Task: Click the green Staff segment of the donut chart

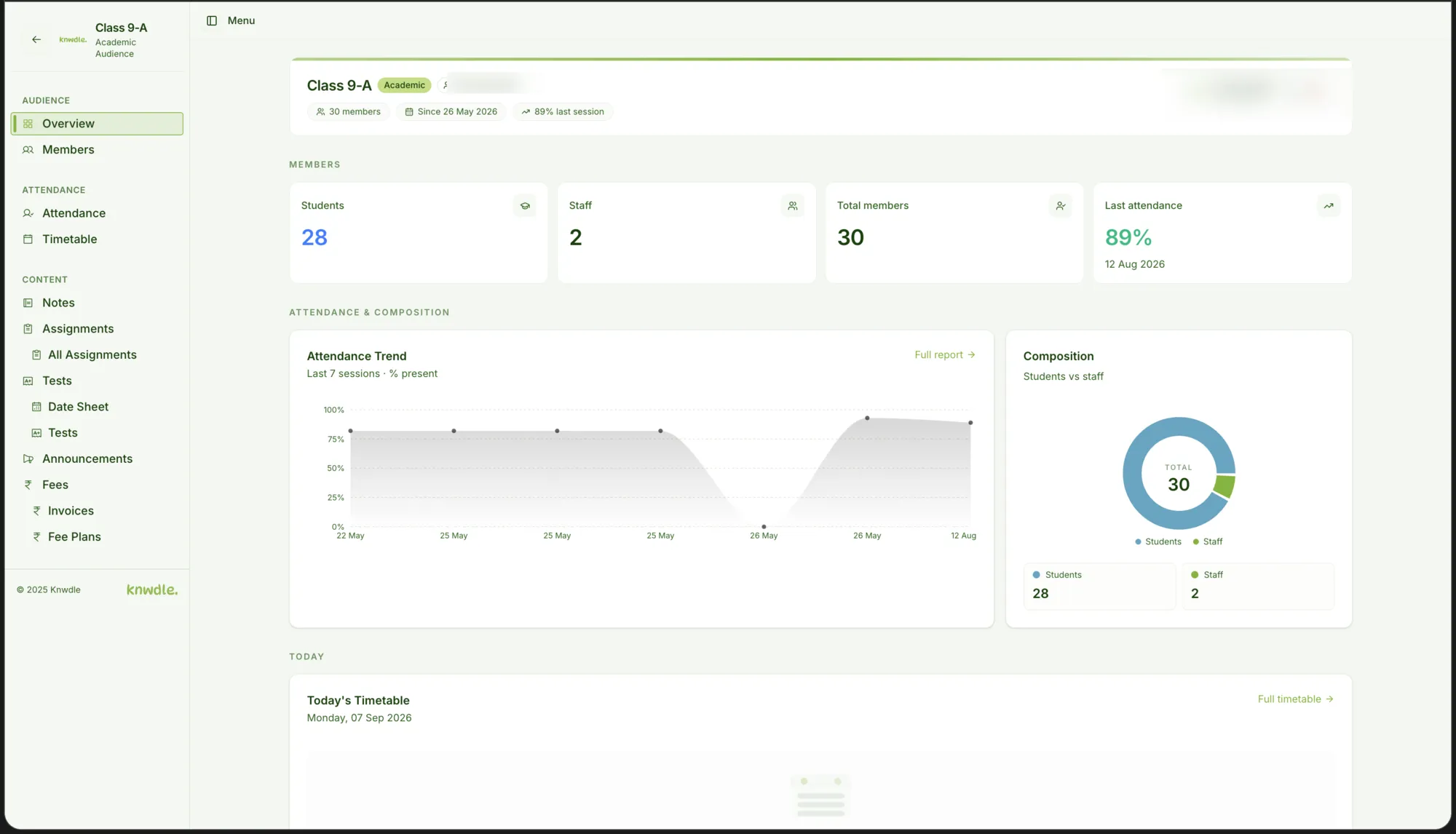Action: [x=1225, y=486]
